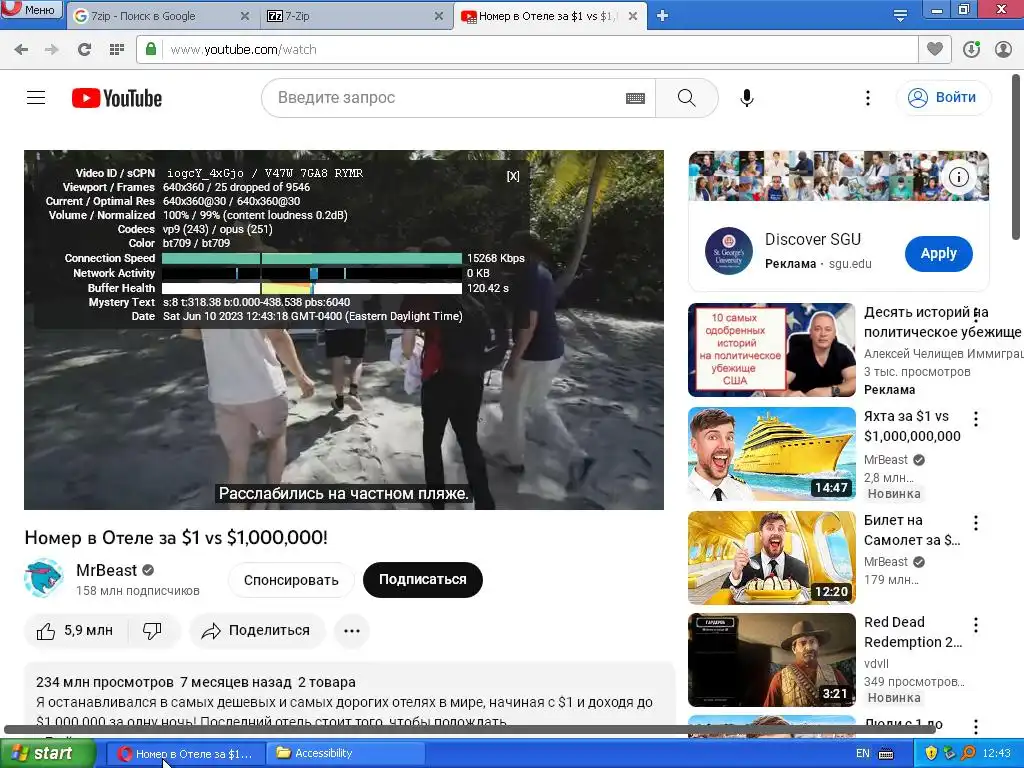
Task: Click the horizontal scrollbar at bottom
Action: [x=470, y=729]
